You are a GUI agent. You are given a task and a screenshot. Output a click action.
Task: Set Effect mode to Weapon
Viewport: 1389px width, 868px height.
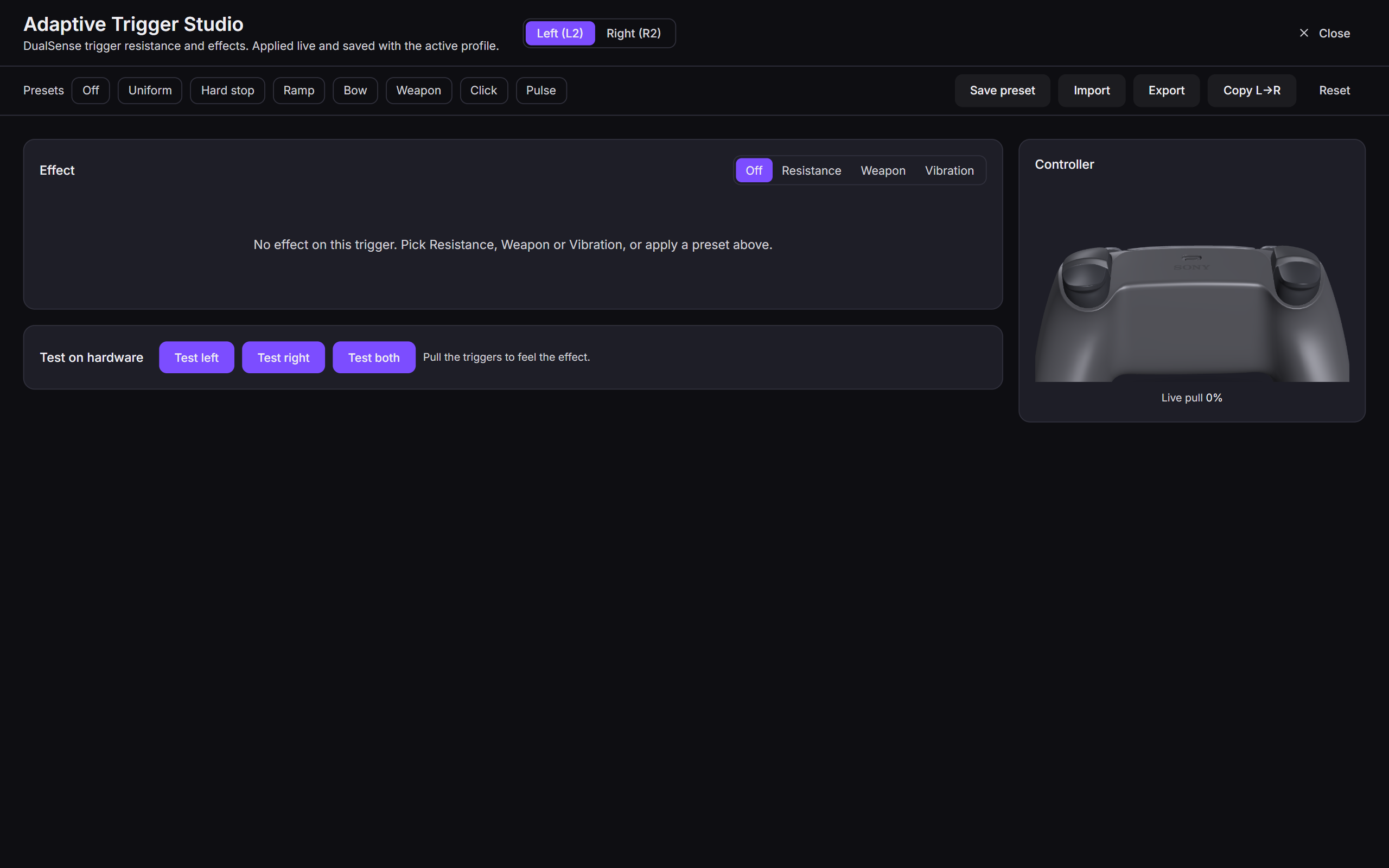click(883, 170)
